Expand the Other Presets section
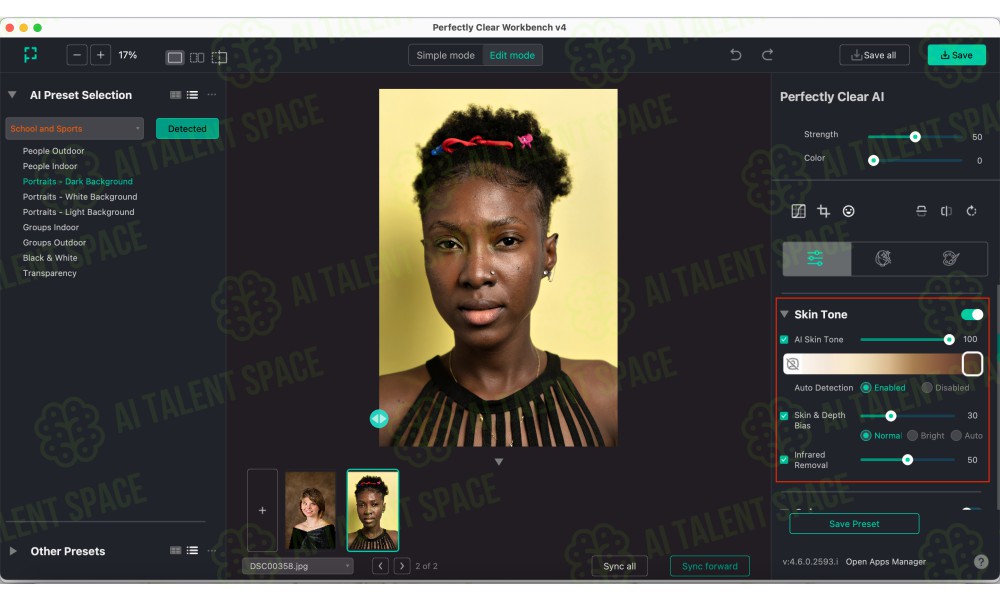1000x600 pixels. click(13, 550)
